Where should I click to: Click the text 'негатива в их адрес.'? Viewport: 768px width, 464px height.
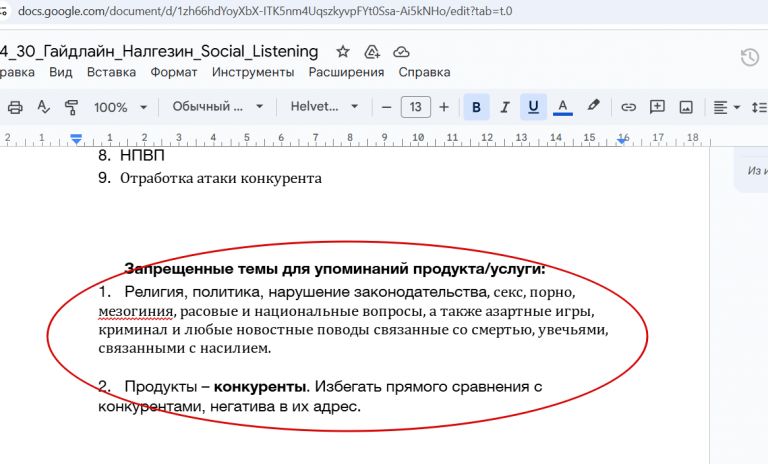point(285,406)
